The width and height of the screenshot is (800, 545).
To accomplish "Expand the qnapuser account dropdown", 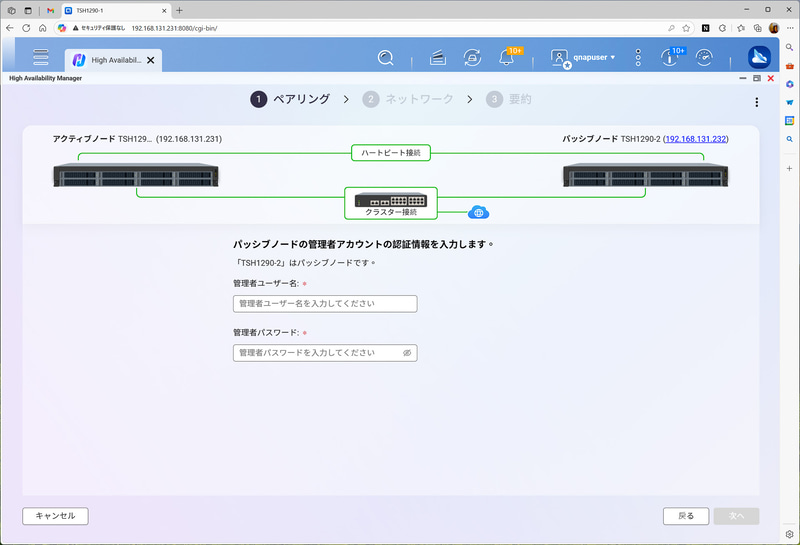I will pos(594,58).
